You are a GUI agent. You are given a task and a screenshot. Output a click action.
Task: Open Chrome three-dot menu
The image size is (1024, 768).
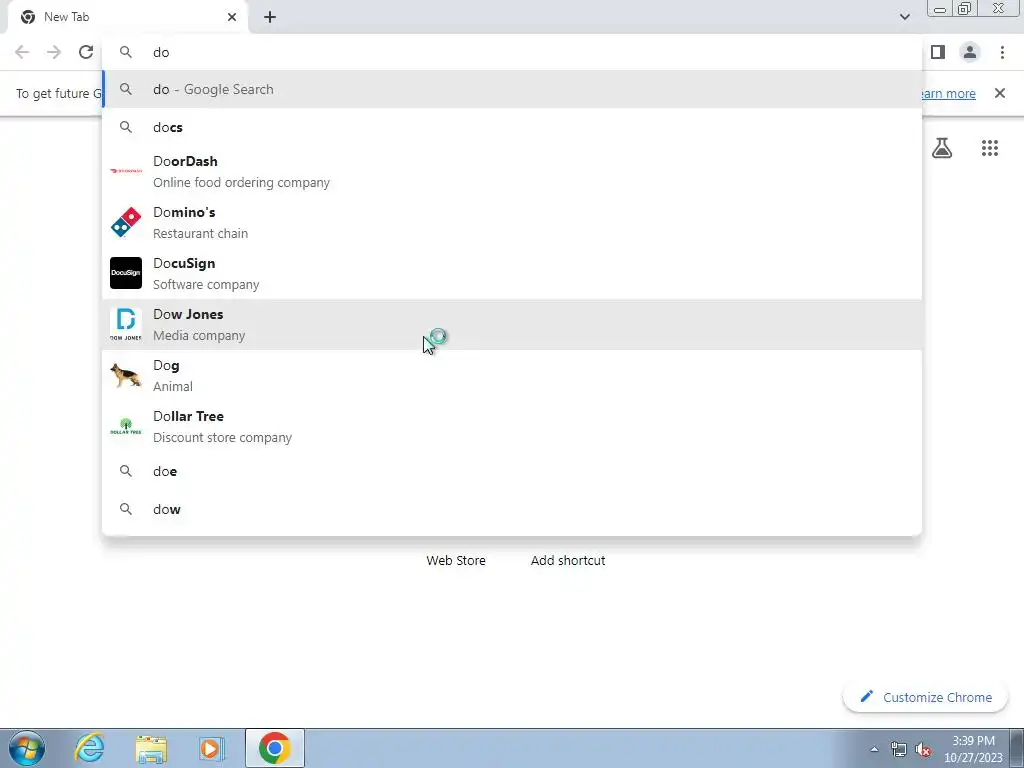[x=1002, y=52]
